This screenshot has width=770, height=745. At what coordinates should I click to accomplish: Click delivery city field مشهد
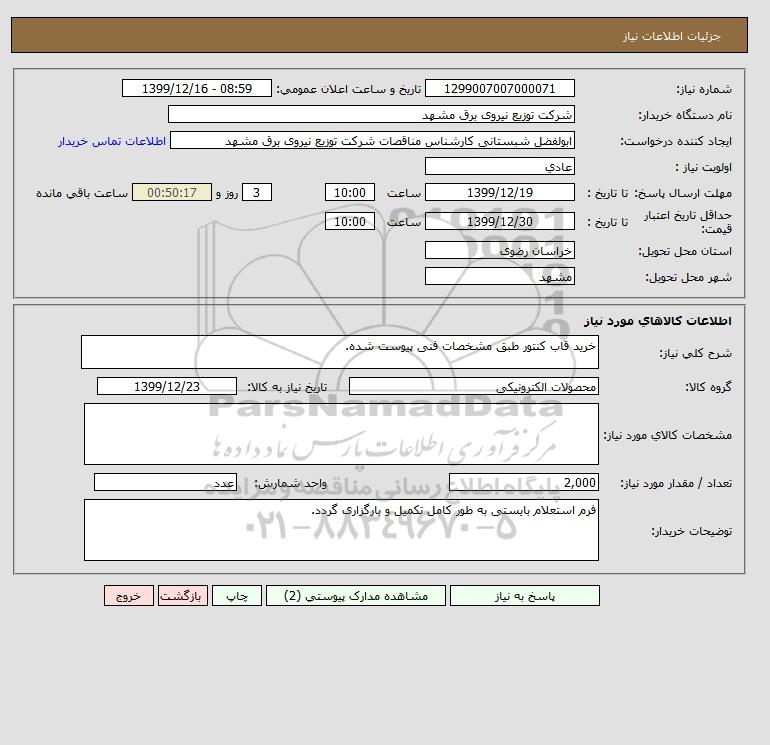(x=499, y=276)
